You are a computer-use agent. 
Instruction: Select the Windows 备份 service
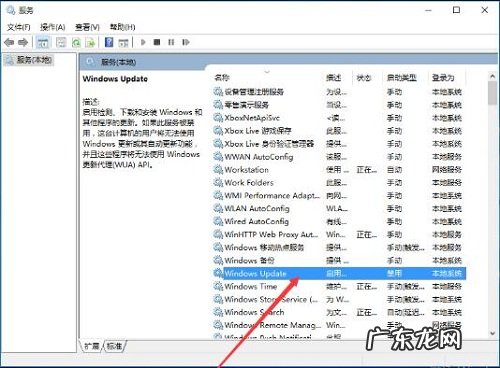pyautogui.click(x=249, y=260)
